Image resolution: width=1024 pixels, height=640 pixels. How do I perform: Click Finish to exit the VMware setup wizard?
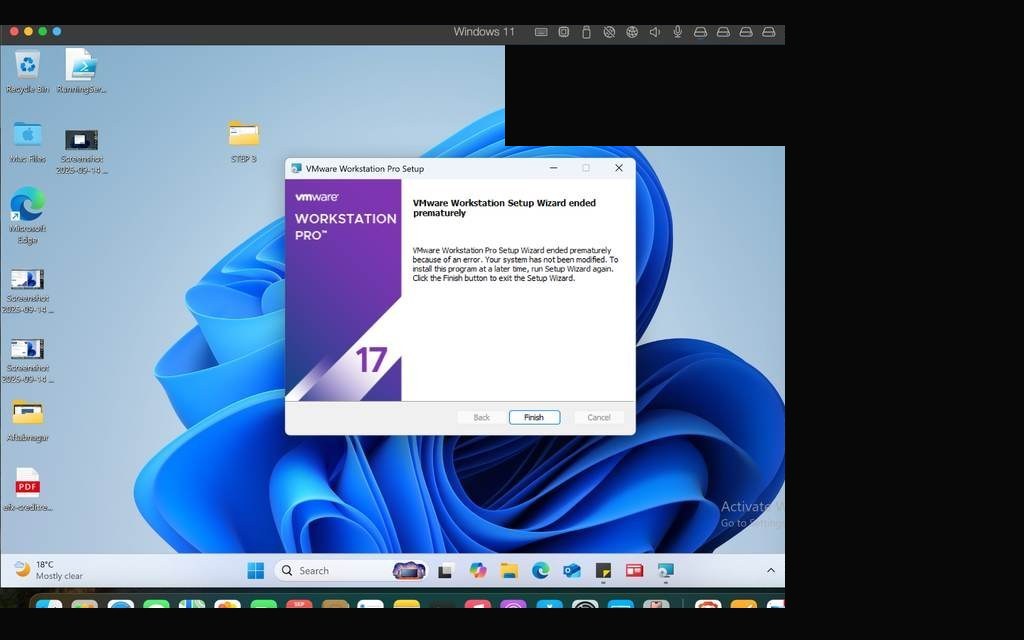pyautogui.click(x=534, y=417)
